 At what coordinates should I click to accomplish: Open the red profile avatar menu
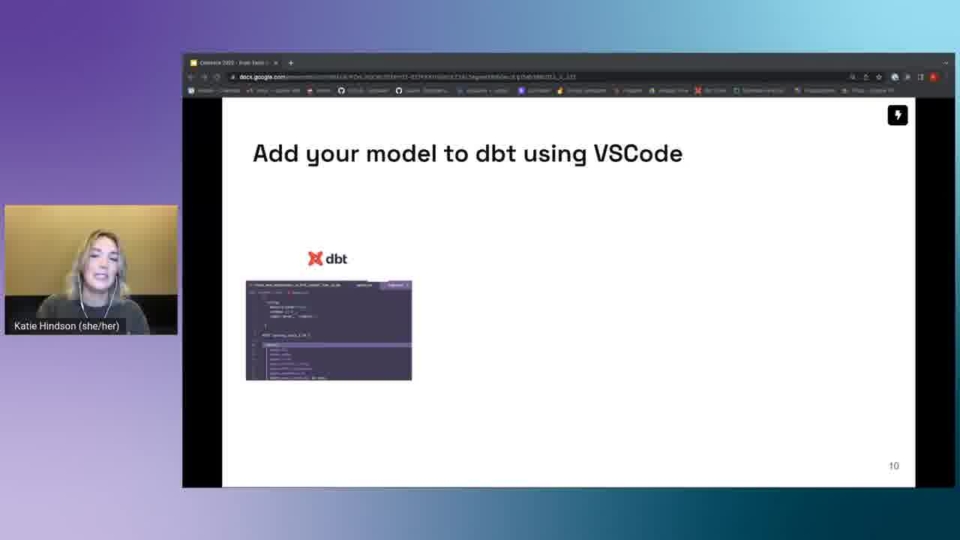934,77
